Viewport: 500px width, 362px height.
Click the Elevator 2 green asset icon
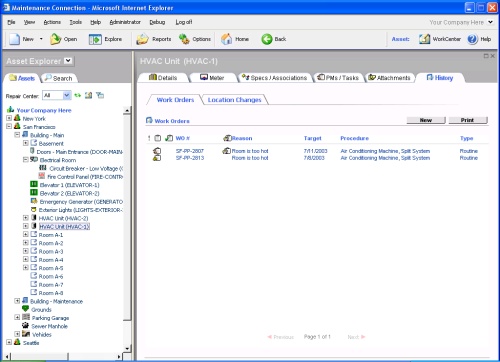tap(34, 193)
